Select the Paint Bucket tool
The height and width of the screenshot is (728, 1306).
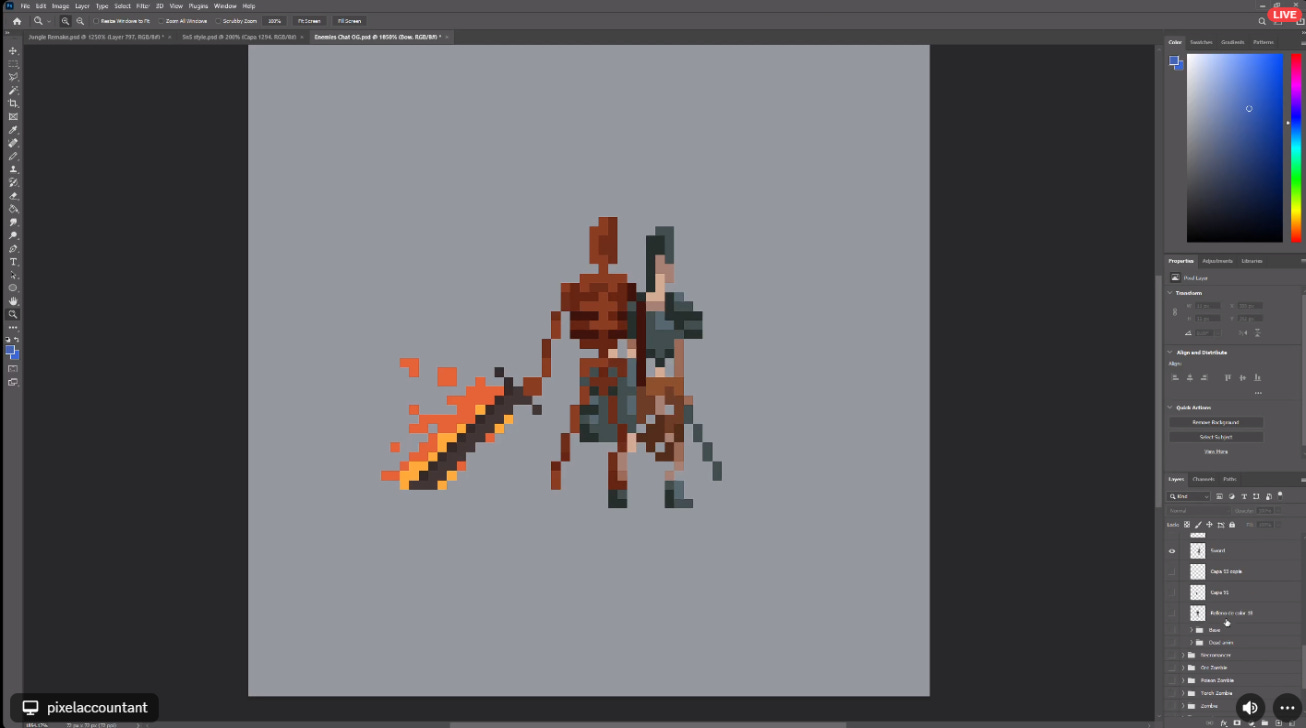coord(13,209)
